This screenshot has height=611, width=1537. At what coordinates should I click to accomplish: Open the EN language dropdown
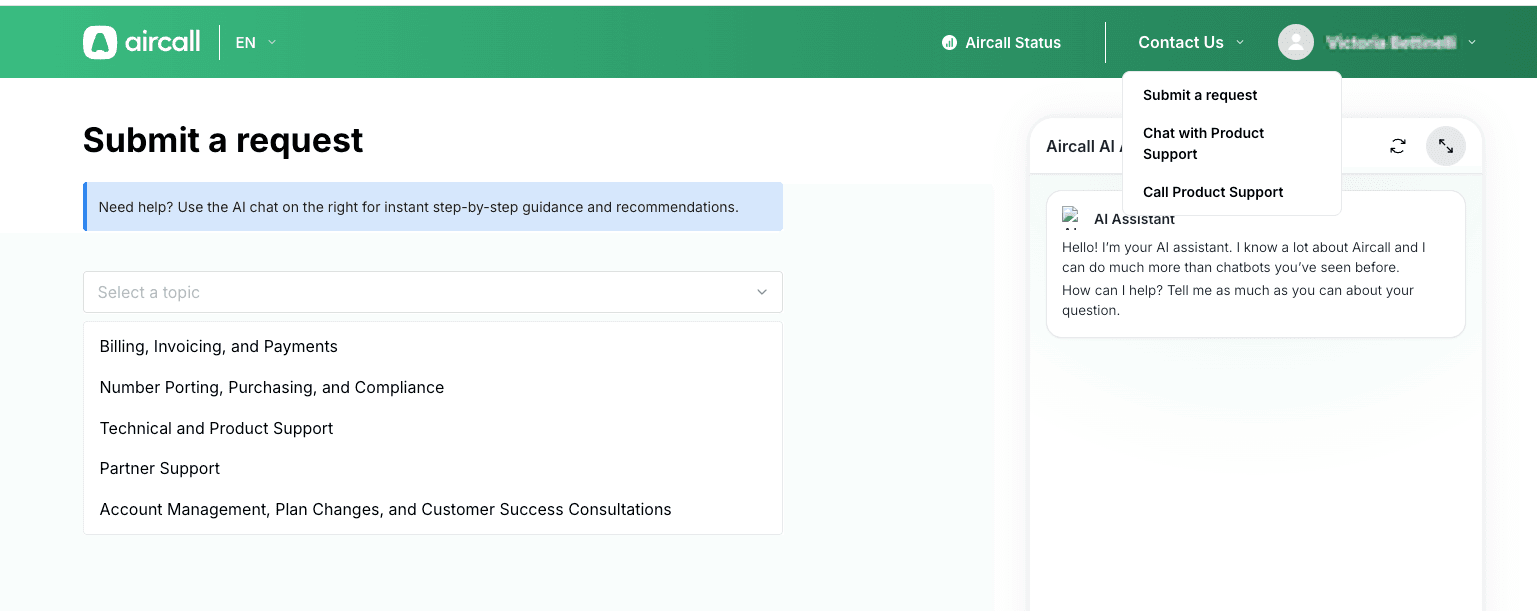256,42
